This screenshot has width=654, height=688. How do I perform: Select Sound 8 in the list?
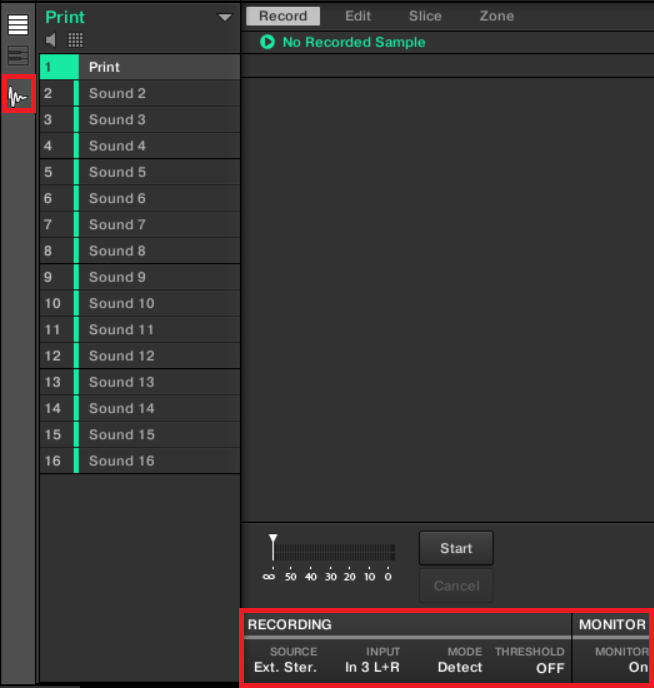click(x=140, y=251)
